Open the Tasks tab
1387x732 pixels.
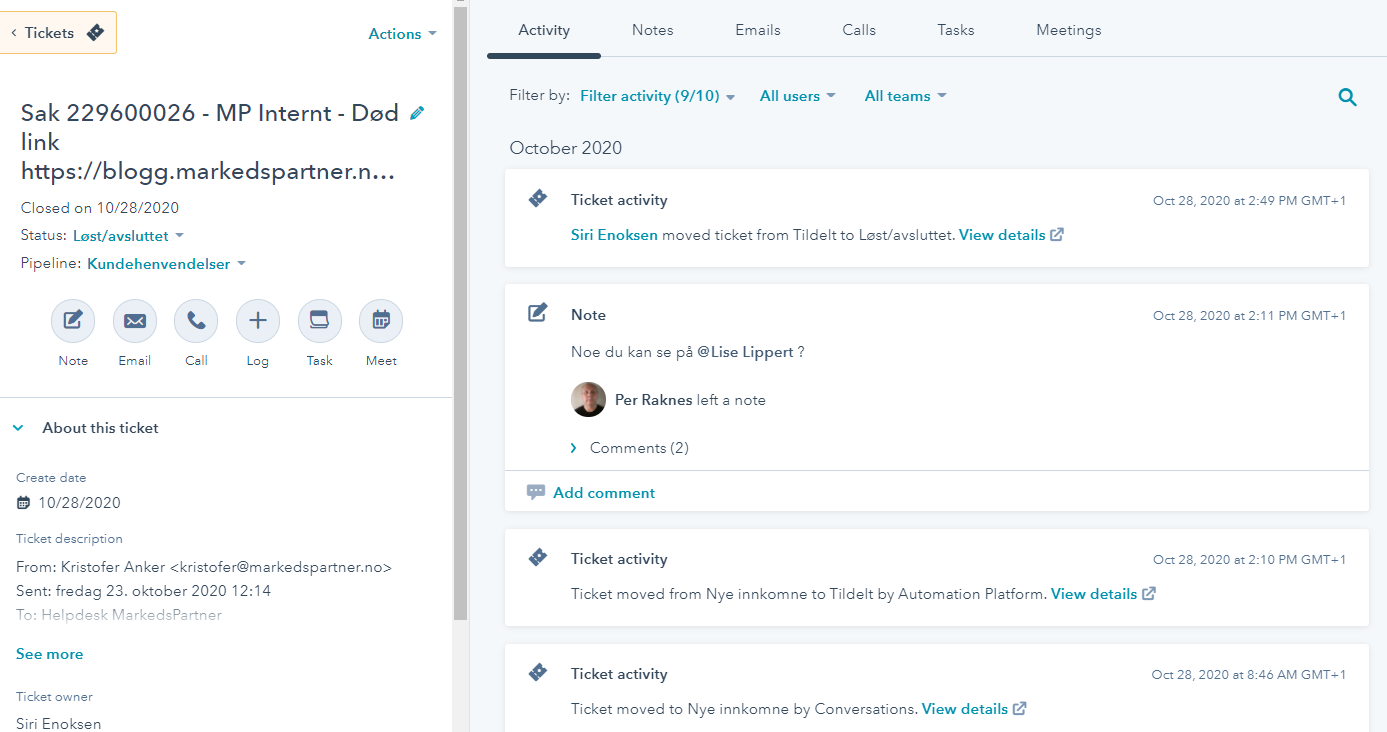point(956,30)
